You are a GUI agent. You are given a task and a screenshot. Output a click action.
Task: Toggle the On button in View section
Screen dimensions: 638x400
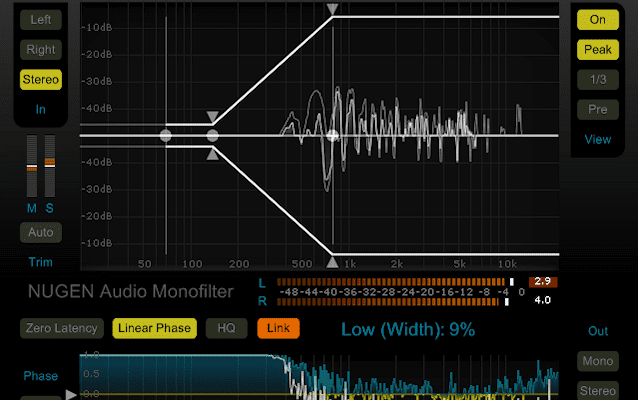(x=597, y=19)
